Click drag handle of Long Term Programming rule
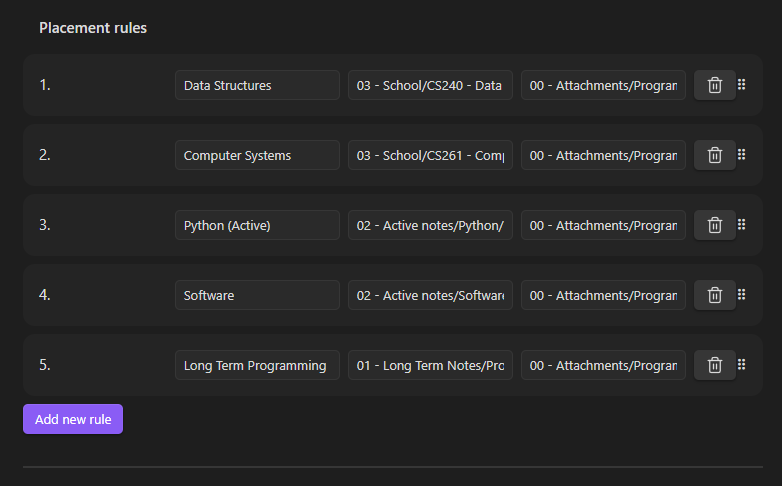Viewport: 782px width, 486px height. click(742, 365)
